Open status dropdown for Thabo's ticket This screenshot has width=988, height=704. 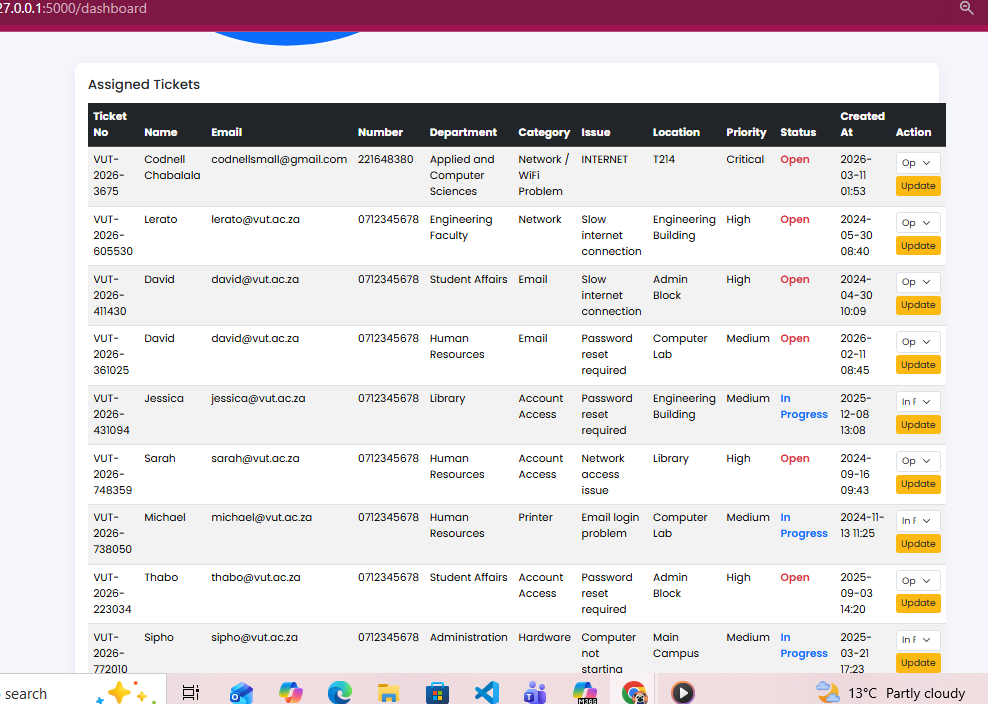pyautogui.click(x=917, y=580)
